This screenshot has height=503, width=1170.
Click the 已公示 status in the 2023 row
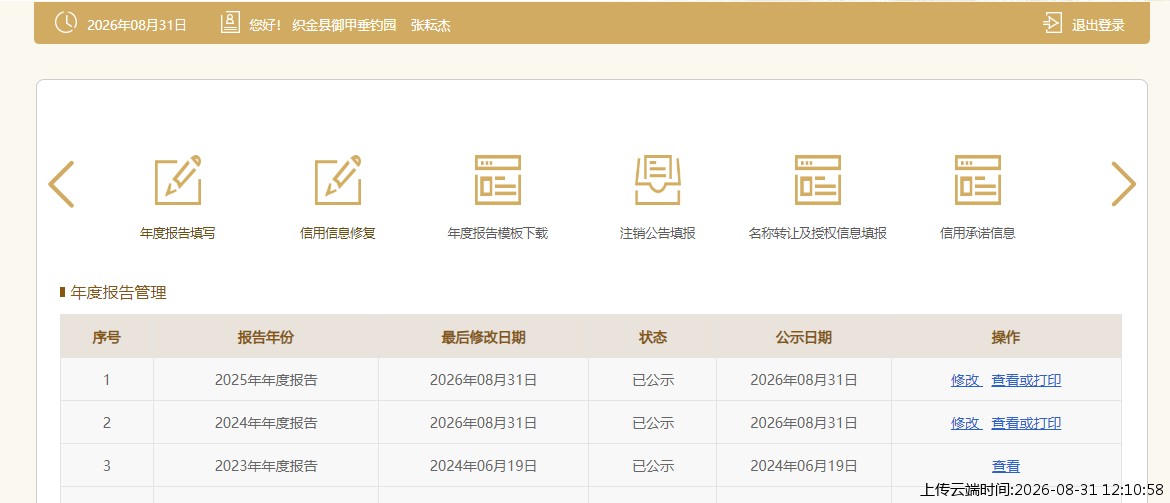click(x=653, y=466)
